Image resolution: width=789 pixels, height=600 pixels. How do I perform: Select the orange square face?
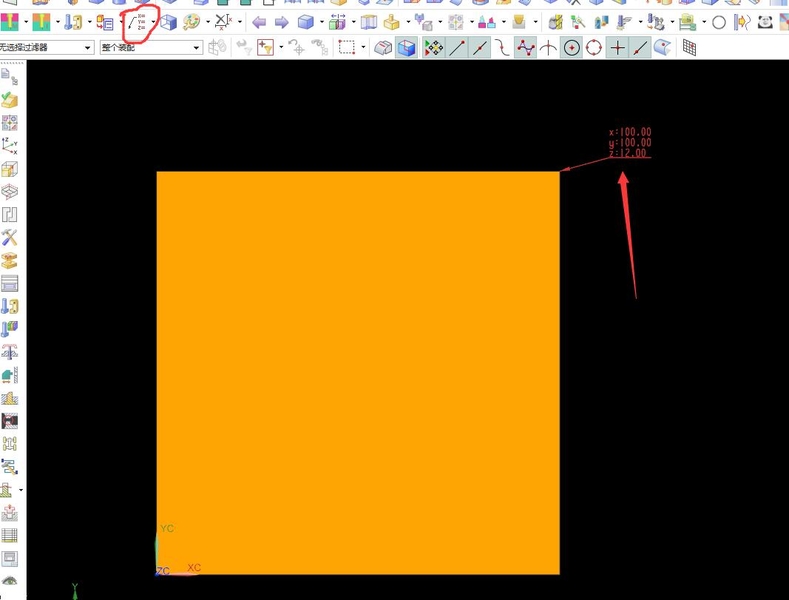pyautogui.click(x=358, y=373)
